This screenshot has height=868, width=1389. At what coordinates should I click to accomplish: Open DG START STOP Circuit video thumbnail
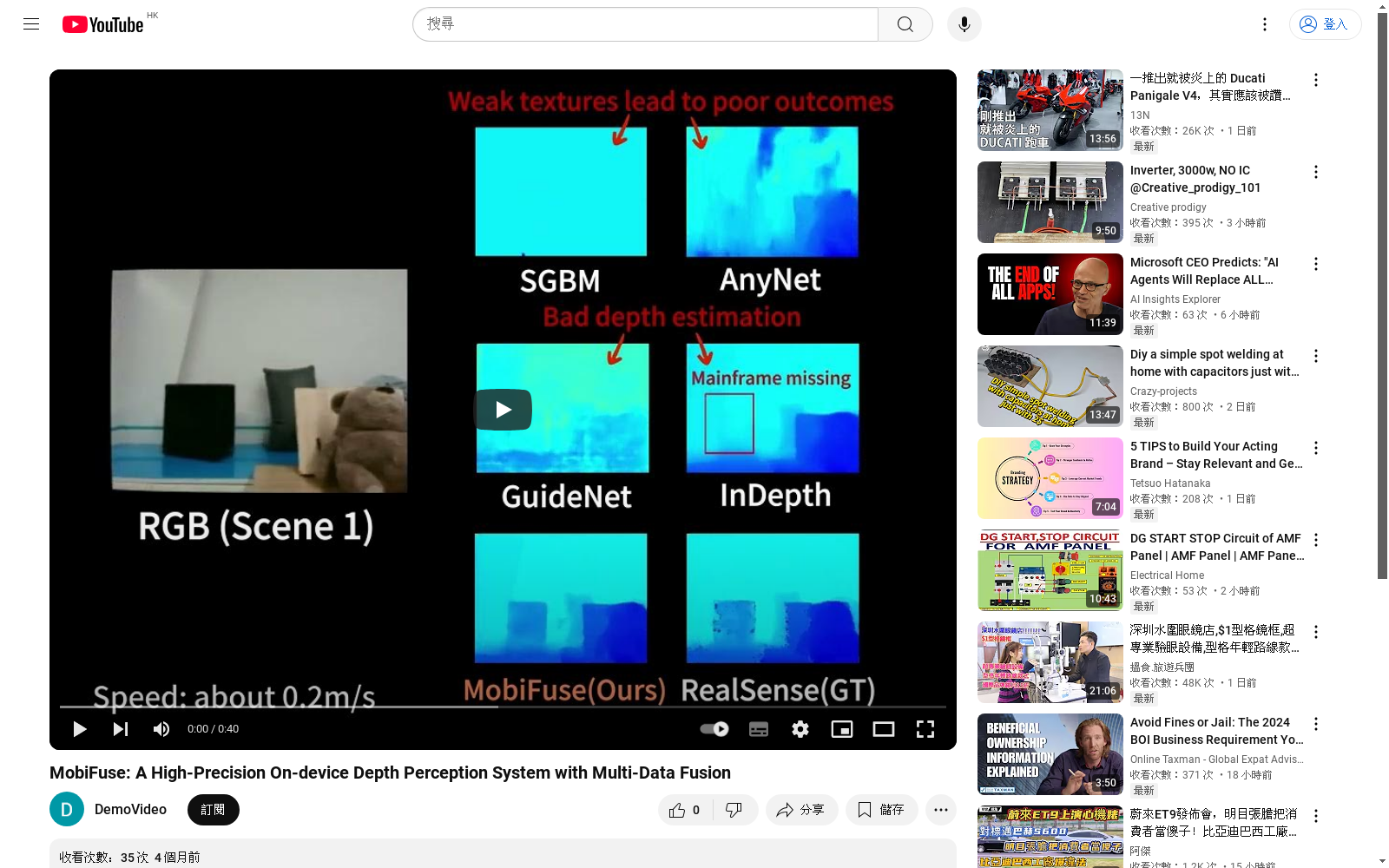[x=1050, y=570]
